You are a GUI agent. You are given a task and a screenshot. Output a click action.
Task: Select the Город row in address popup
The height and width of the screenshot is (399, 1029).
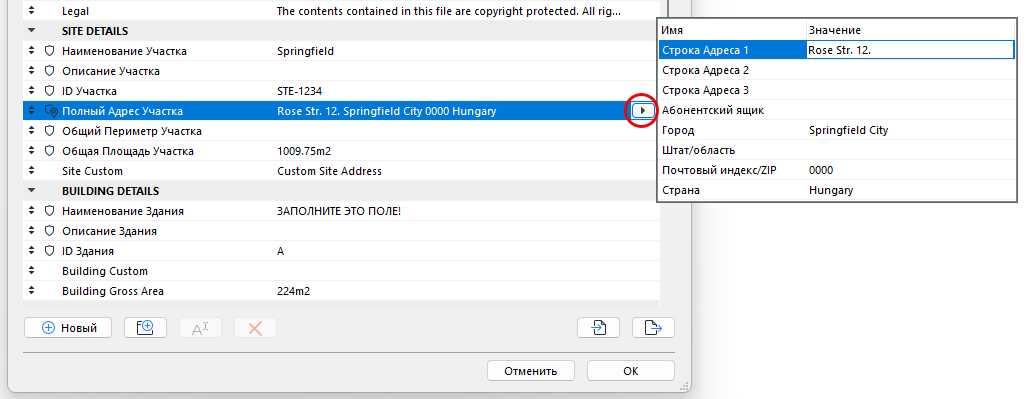tap(837, 130)
